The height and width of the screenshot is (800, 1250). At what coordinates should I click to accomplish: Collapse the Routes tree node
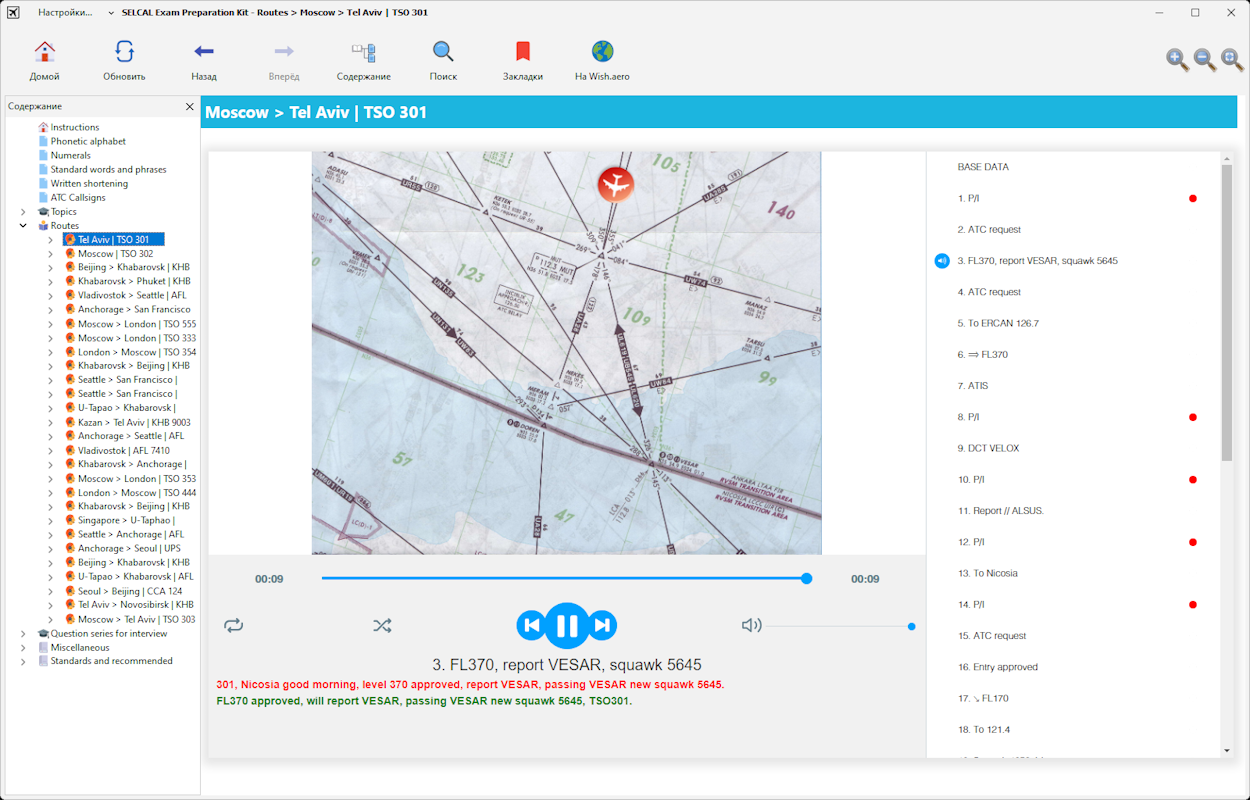coord(23,226)
